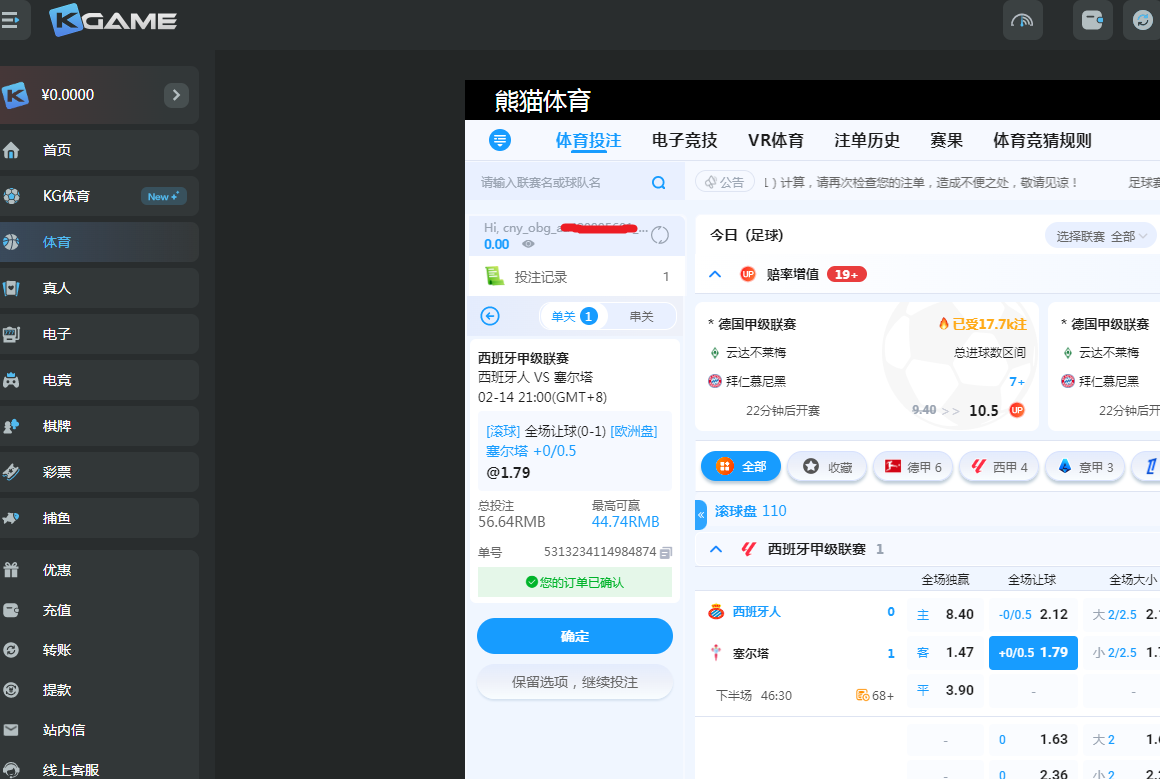1160x779 pixels.
Task: Click 保留选项，继续投注 button
Action: pos(574,682)
